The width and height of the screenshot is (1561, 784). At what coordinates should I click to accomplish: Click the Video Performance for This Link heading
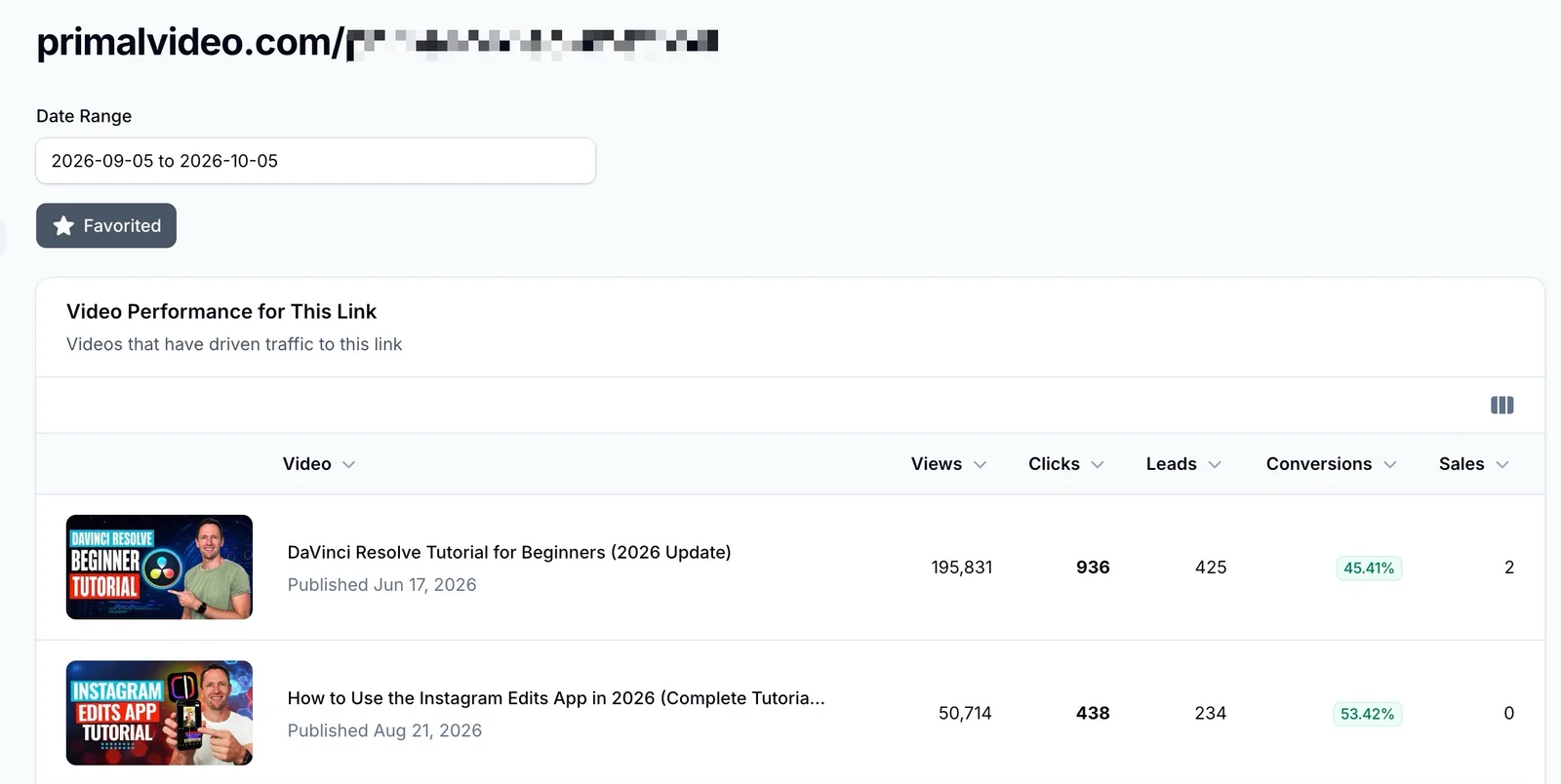pos(221,312)
